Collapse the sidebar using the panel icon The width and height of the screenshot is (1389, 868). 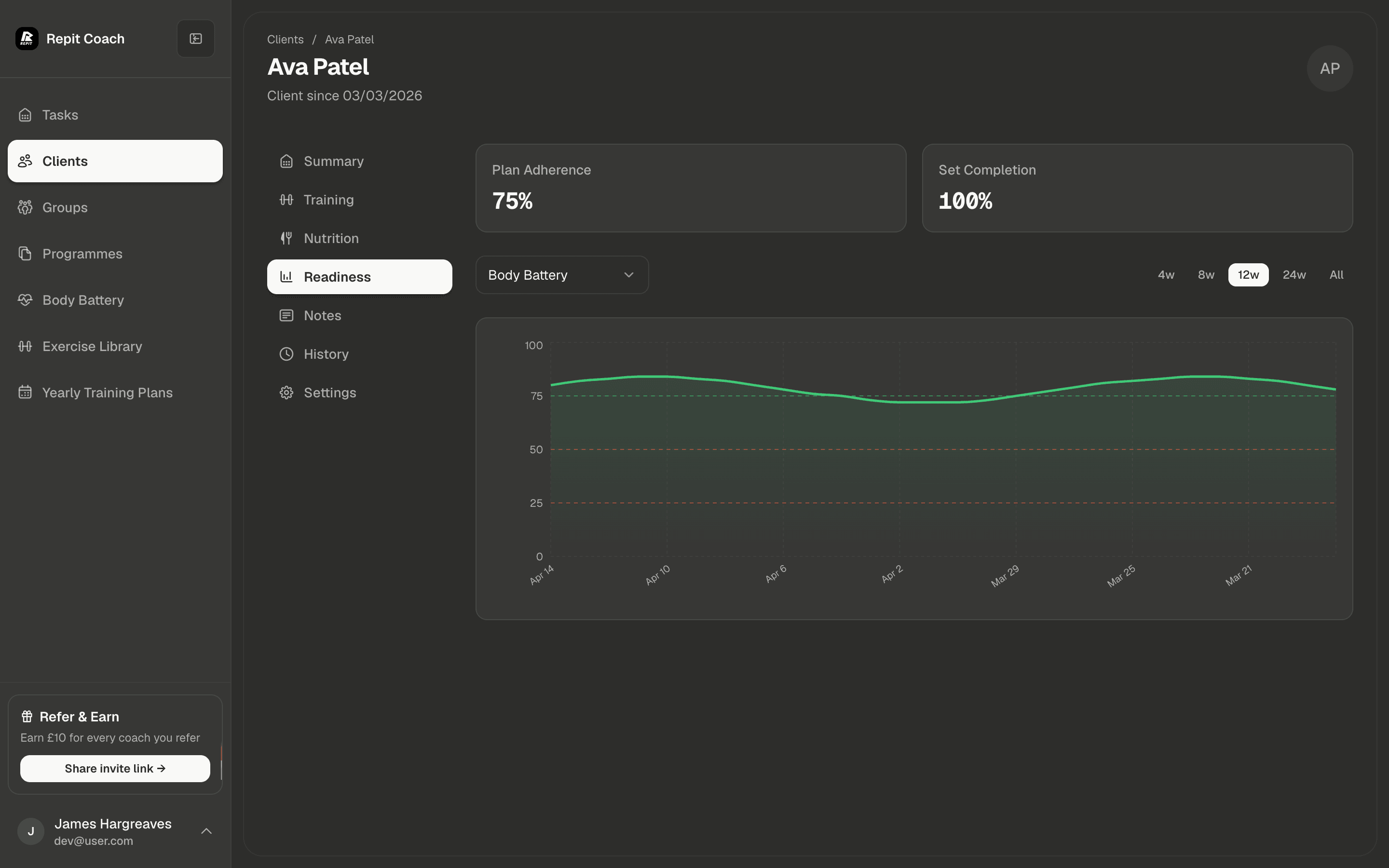[195, 39]
